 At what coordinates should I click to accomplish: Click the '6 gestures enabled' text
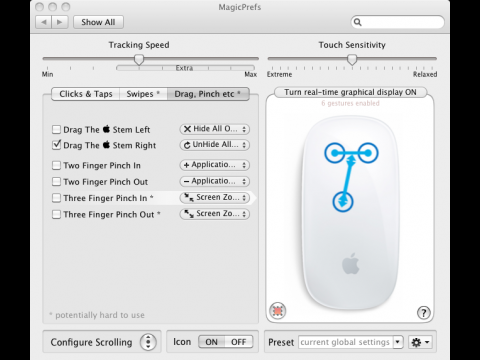pos(350,103)
